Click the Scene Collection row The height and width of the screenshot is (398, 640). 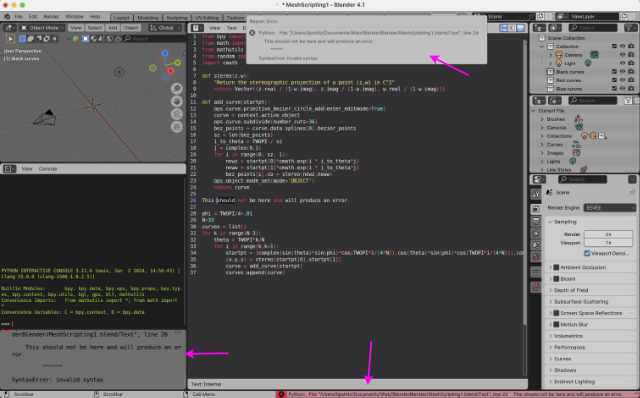(x=584, y=38)
